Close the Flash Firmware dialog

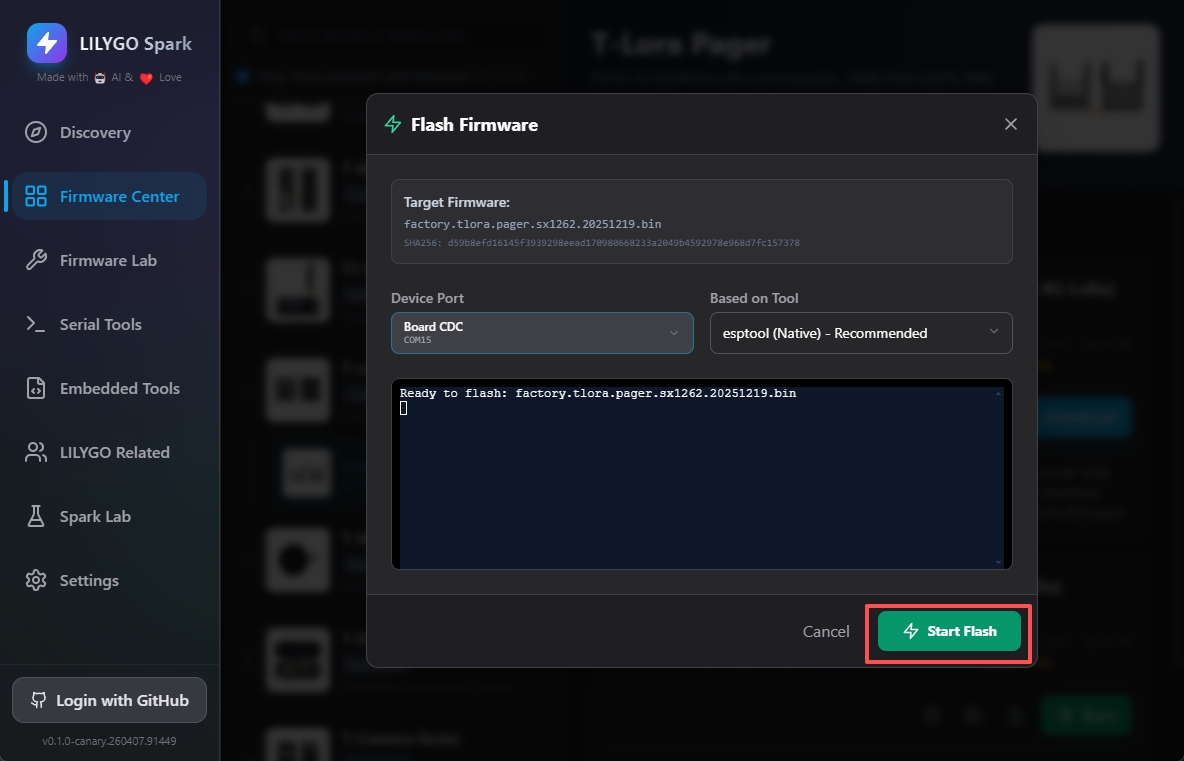click(x=1010, y=124)
